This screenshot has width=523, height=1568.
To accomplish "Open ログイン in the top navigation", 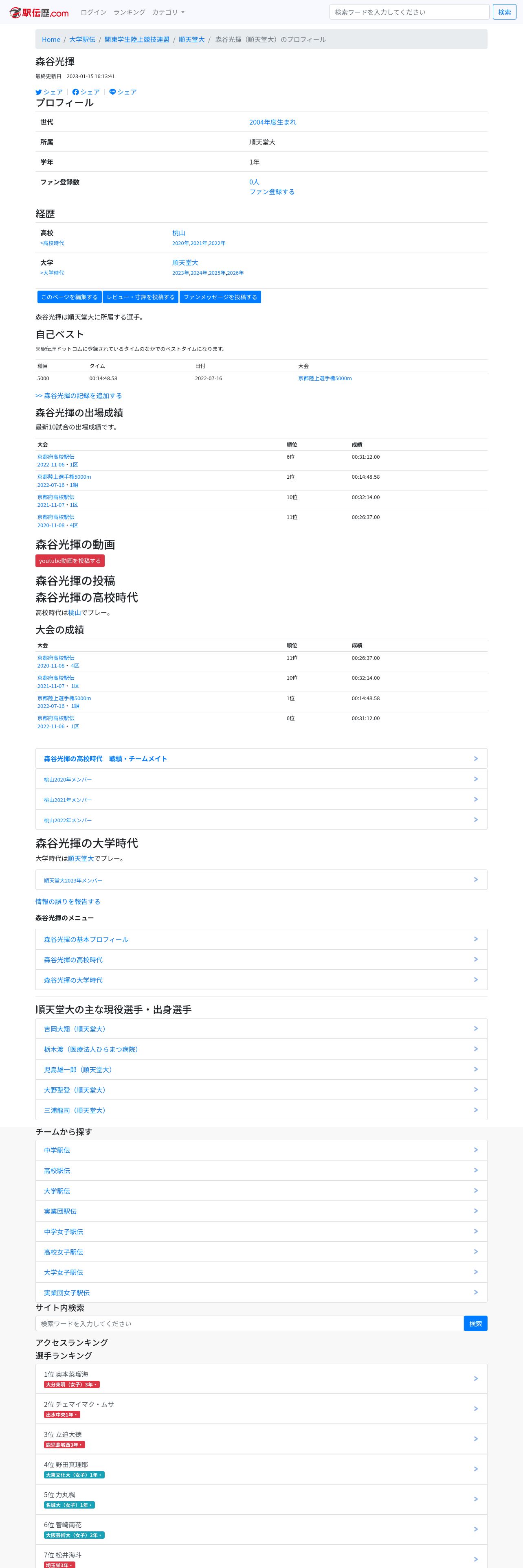I will pos(93,12).
